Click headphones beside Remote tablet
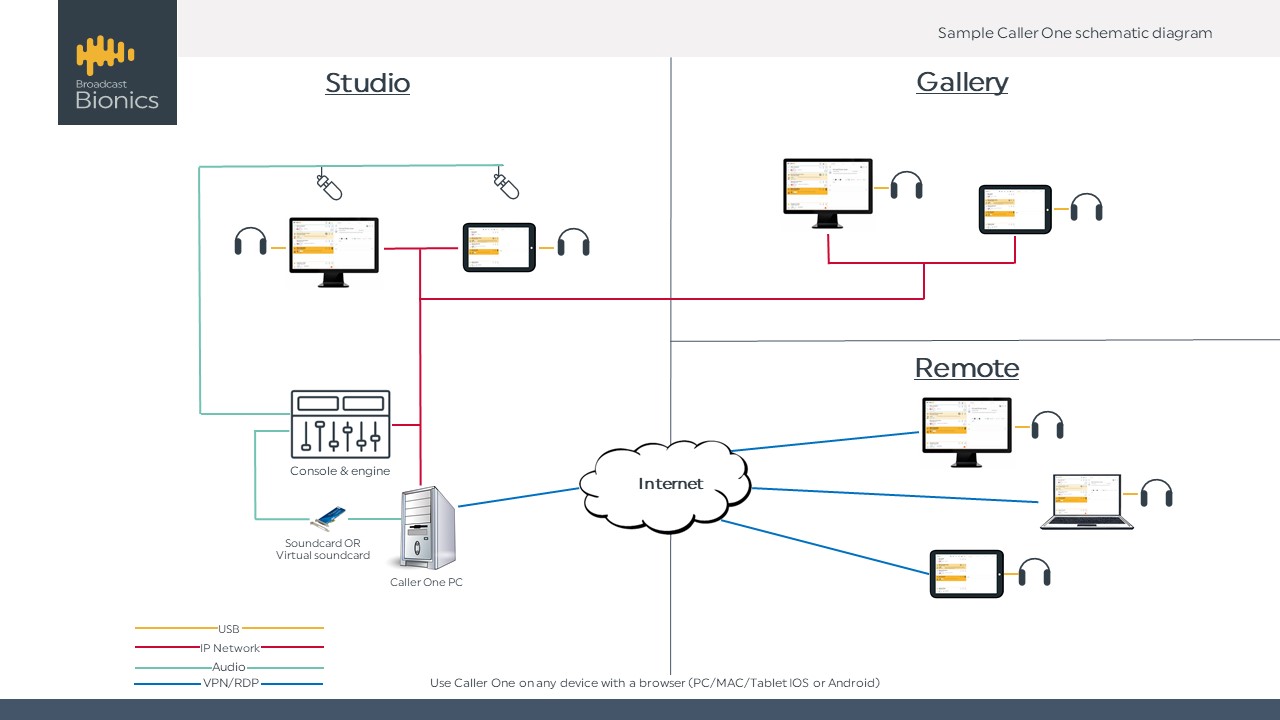This screenshot has height=720, width=1280. (1034, 573)
